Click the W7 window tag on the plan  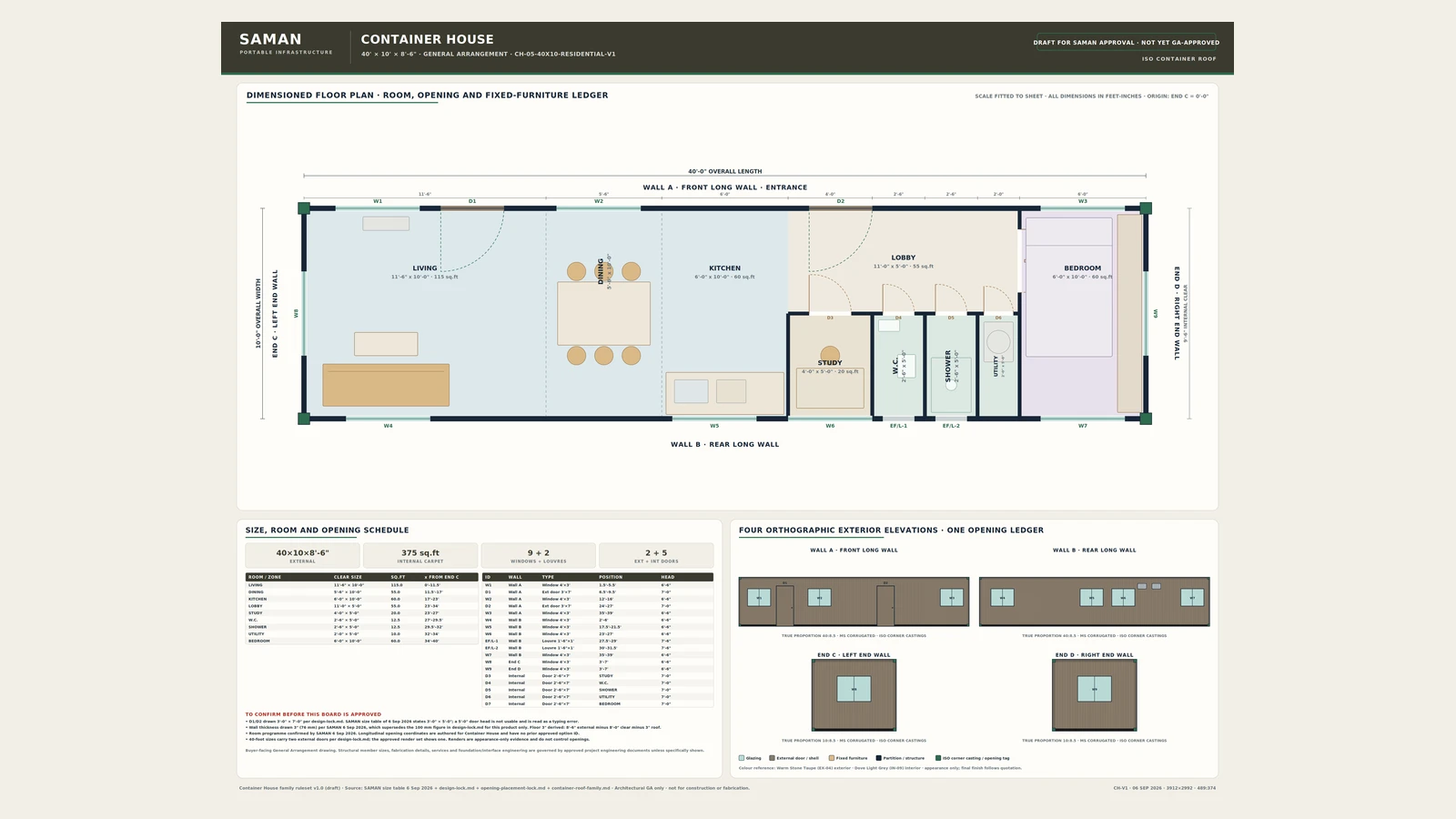pyautogui.click(x=1082, y=426)
